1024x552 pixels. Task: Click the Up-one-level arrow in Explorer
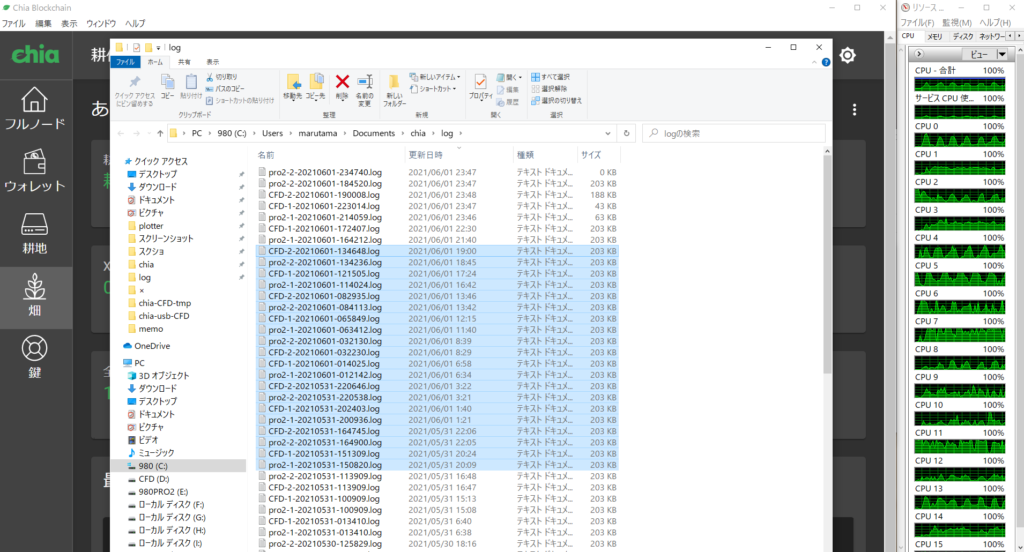click(160, 133)
